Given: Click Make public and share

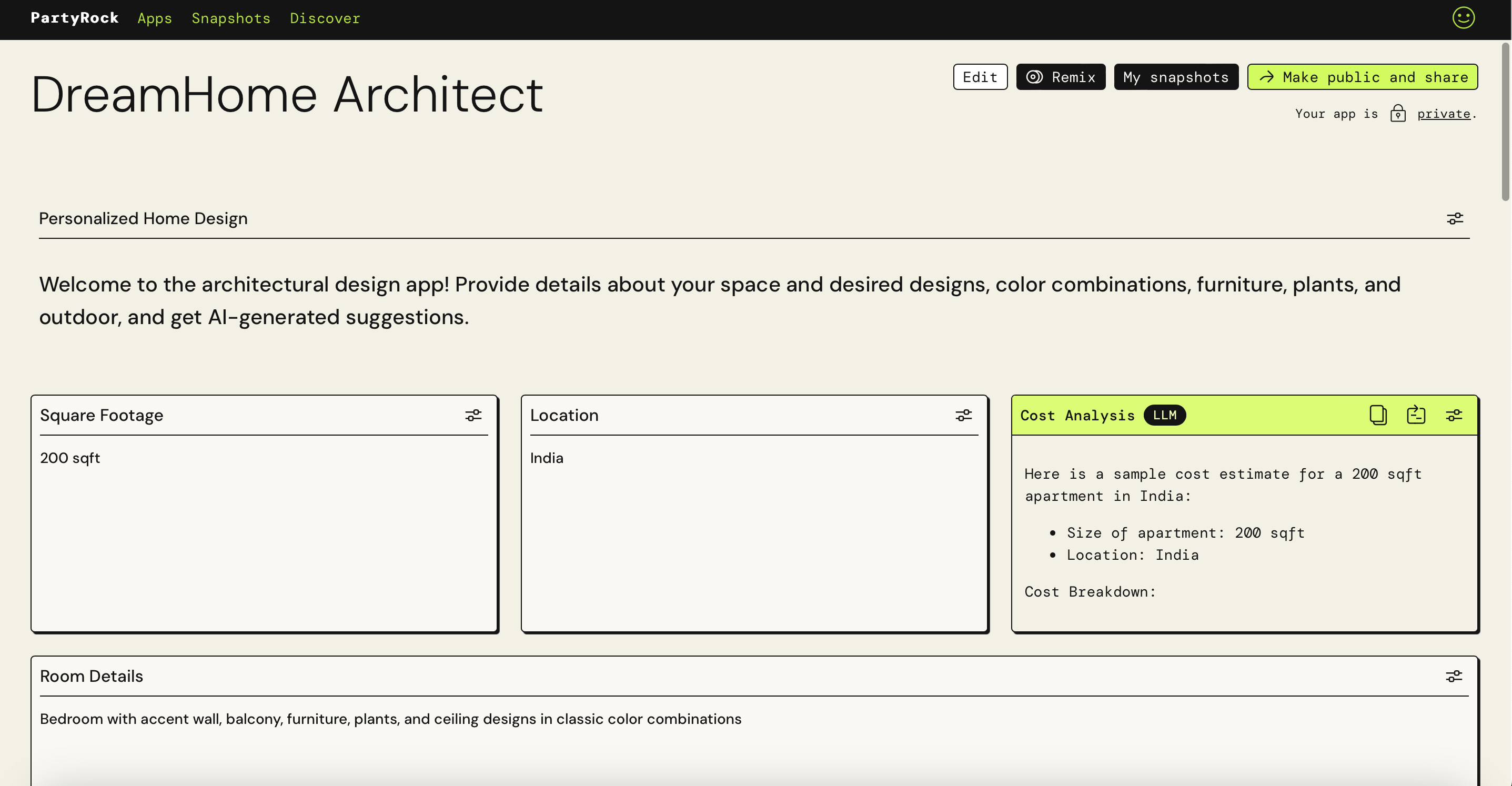Looking at the screenshot, I should [1362, 77].
